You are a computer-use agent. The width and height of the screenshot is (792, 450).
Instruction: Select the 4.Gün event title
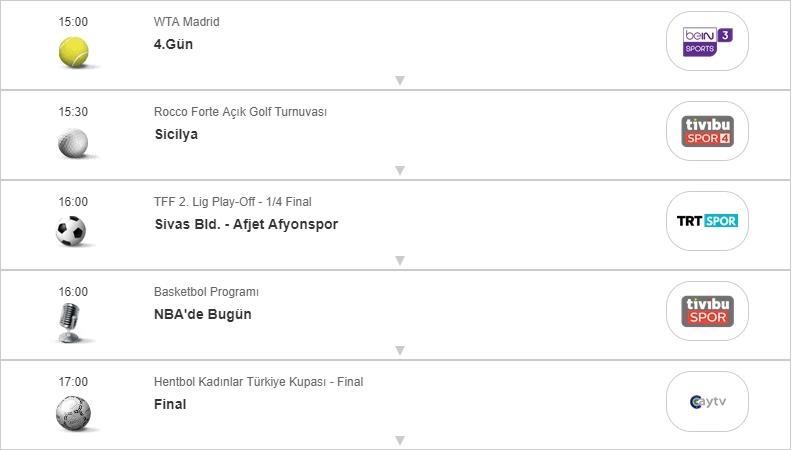point(173,44)
